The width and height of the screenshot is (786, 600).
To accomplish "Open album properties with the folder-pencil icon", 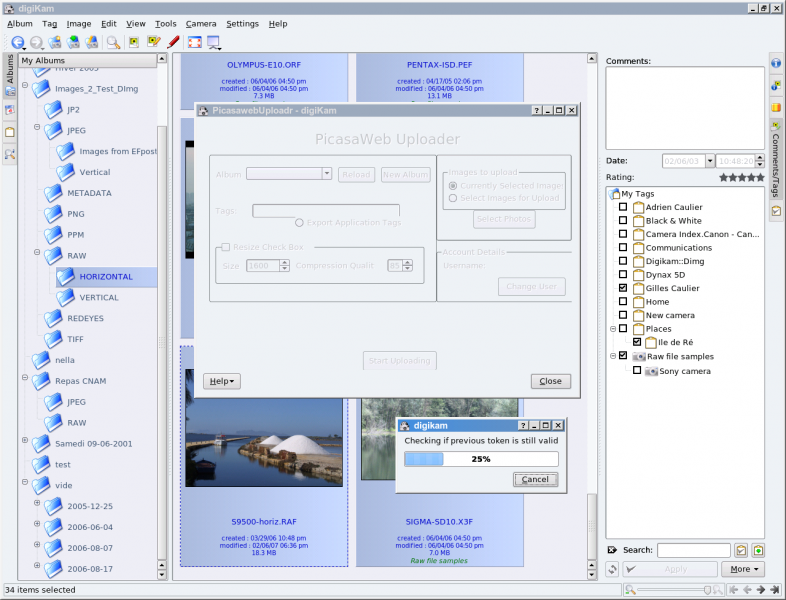I will pos(92,43).
